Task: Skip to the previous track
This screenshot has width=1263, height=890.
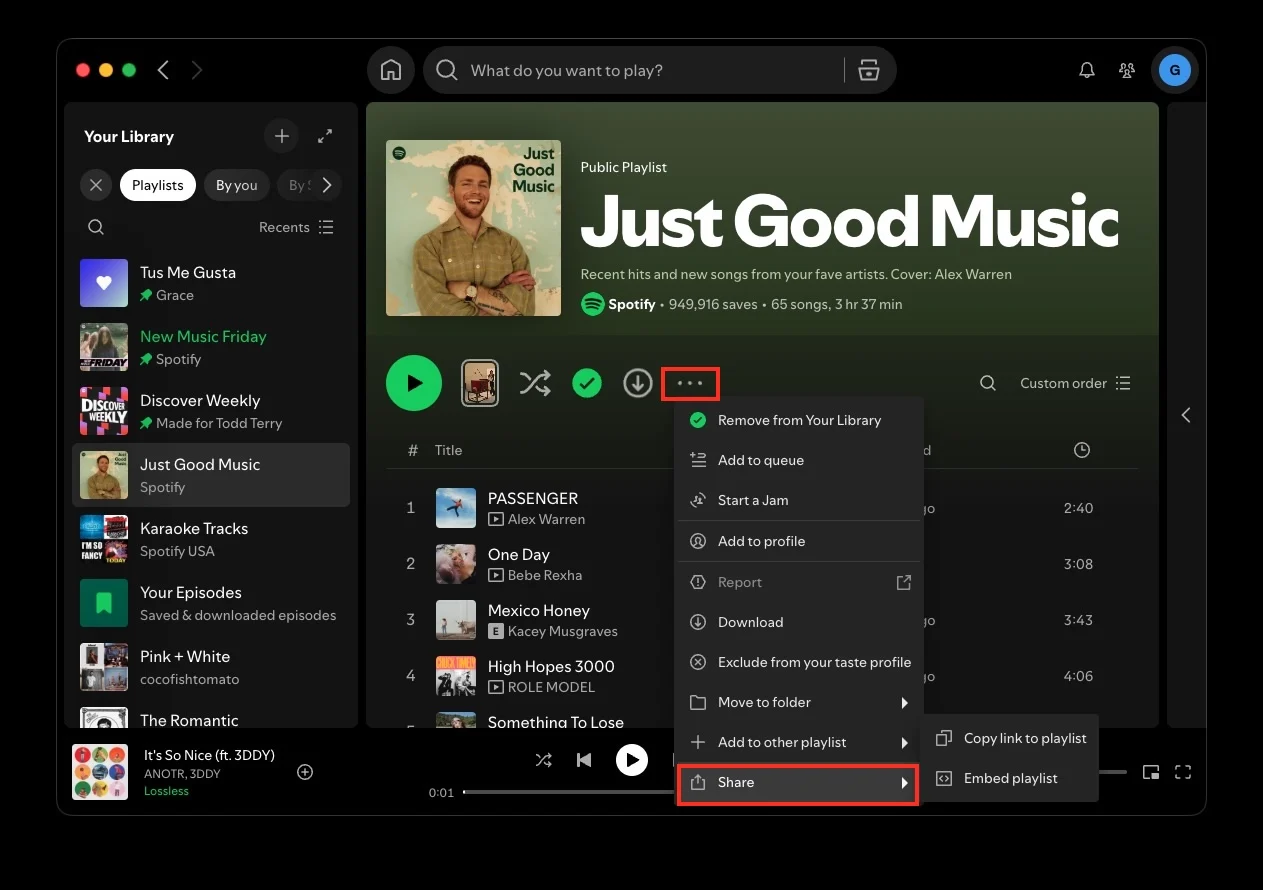Action: [x=584, y=760]
